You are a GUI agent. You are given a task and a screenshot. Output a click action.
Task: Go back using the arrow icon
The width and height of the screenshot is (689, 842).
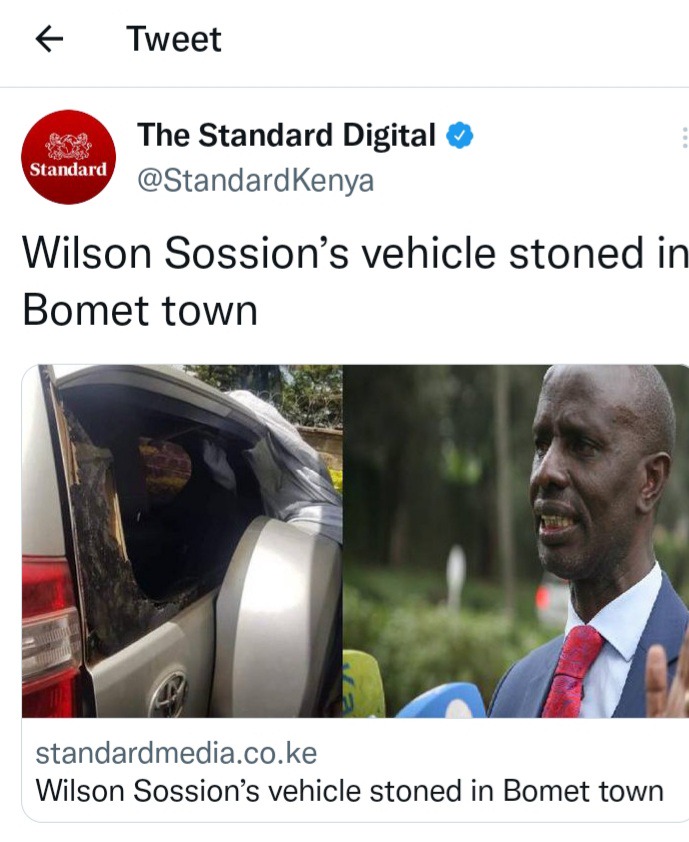click(x=49, y=39)
